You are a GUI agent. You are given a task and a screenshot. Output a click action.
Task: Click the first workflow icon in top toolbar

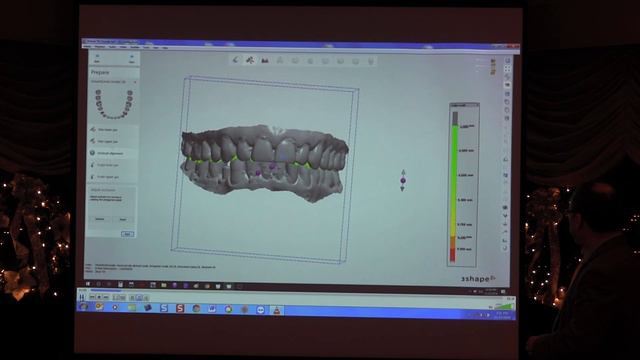pos(235,60)
